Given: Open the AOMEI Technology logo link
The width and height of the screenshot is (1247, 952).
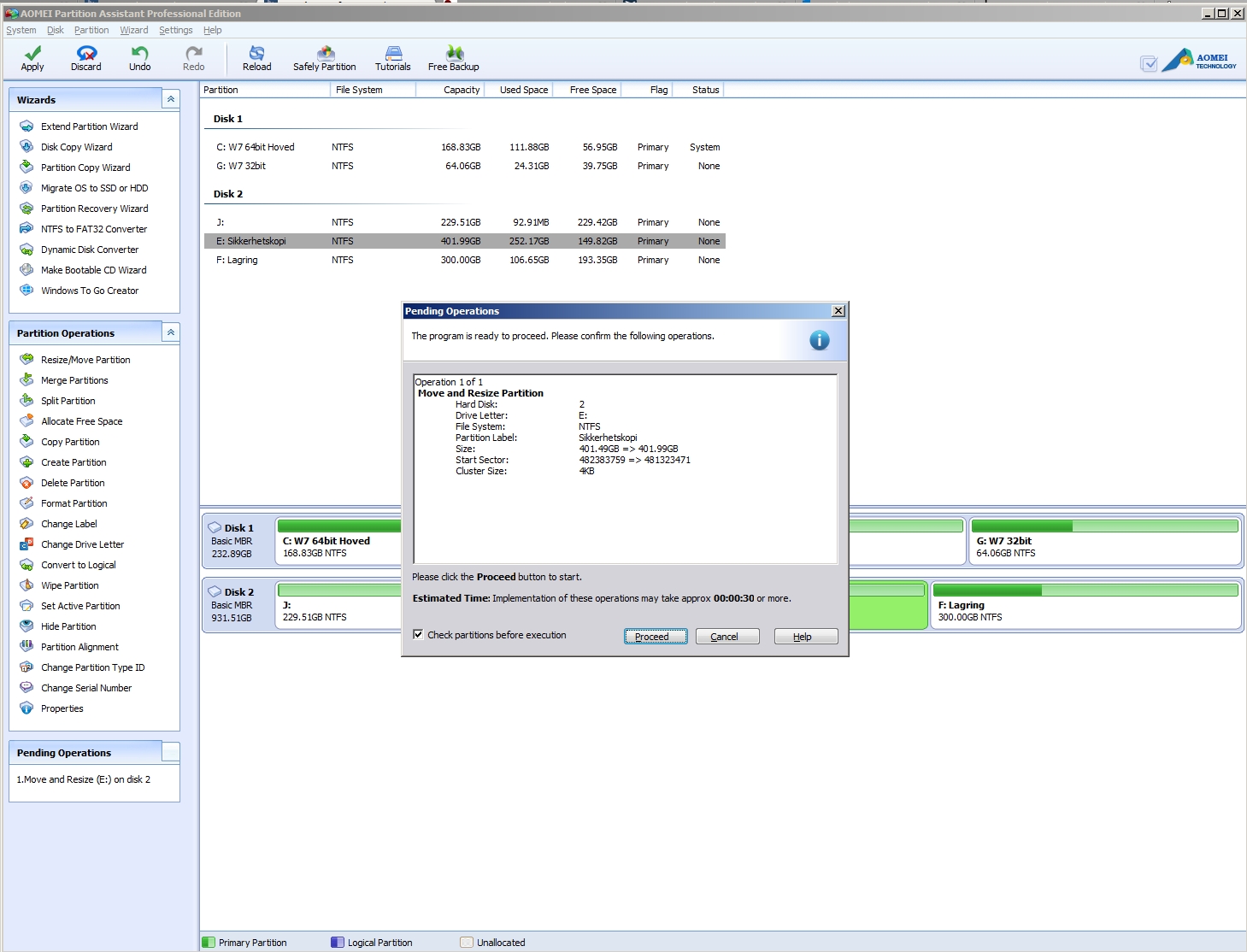Looking at the screenshot, I should tap(1199, 61).
